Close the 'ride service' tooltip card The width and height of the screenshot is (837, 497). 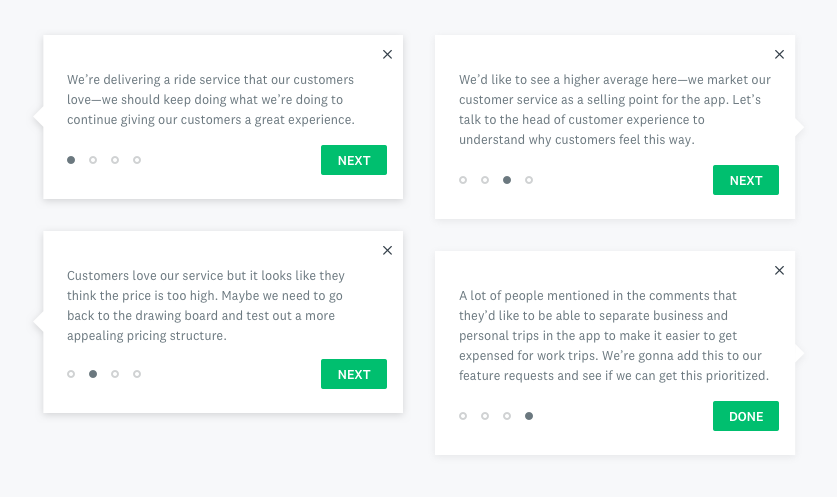click(x=387, y=55)
